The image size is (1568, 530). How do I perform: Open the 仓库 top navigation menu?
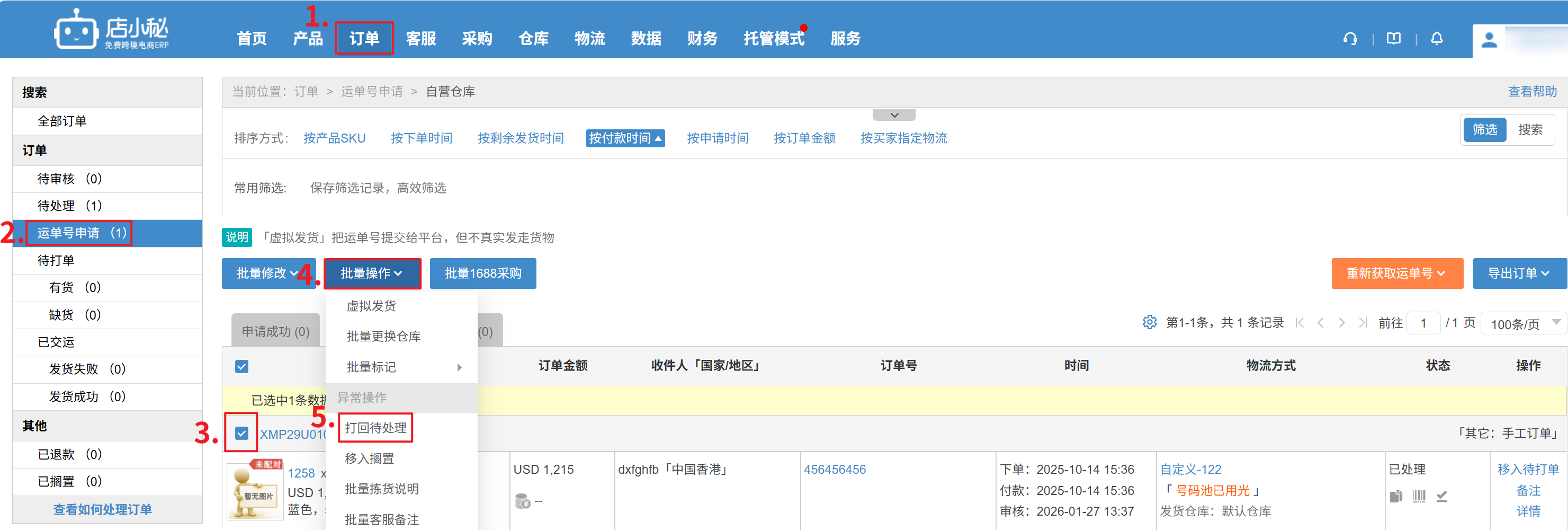click(533, 39)
